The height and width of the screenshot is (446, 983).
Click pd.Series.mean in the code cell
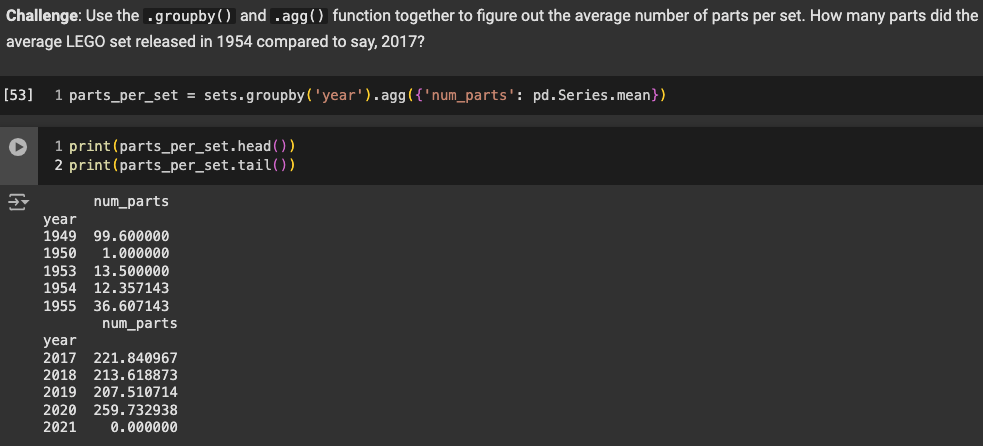592,95
